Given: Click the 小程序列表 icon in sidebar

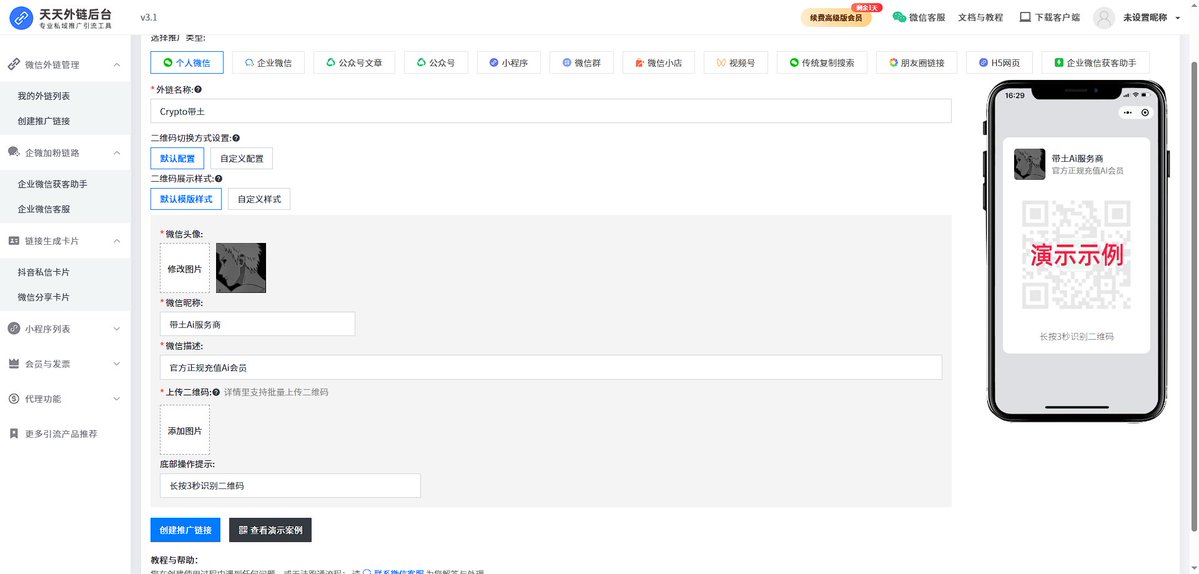Looking at the screenshot, I should click(14, 329).
